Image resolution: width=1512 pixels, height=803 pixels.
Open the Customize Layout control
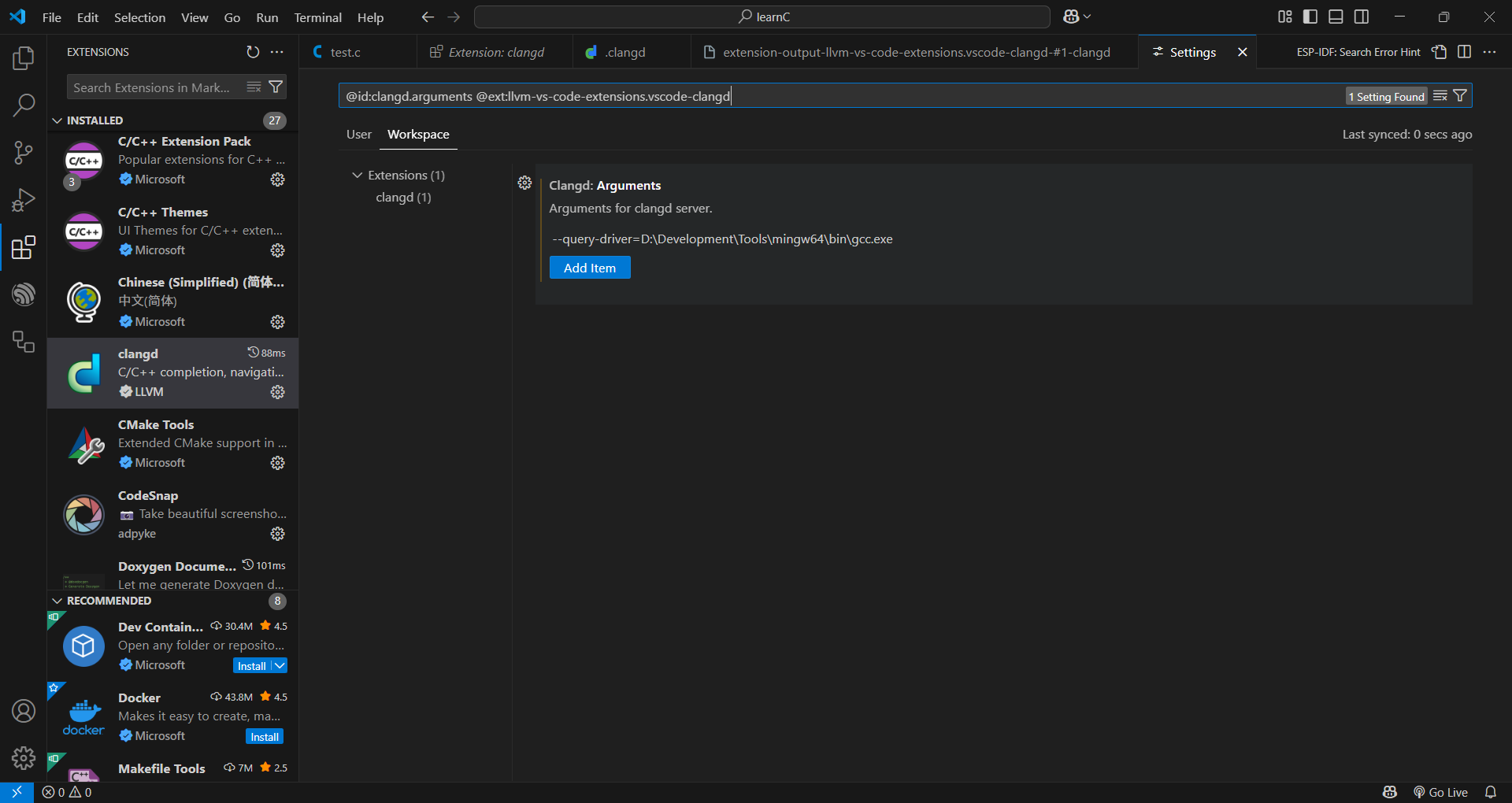point(1285,17)
